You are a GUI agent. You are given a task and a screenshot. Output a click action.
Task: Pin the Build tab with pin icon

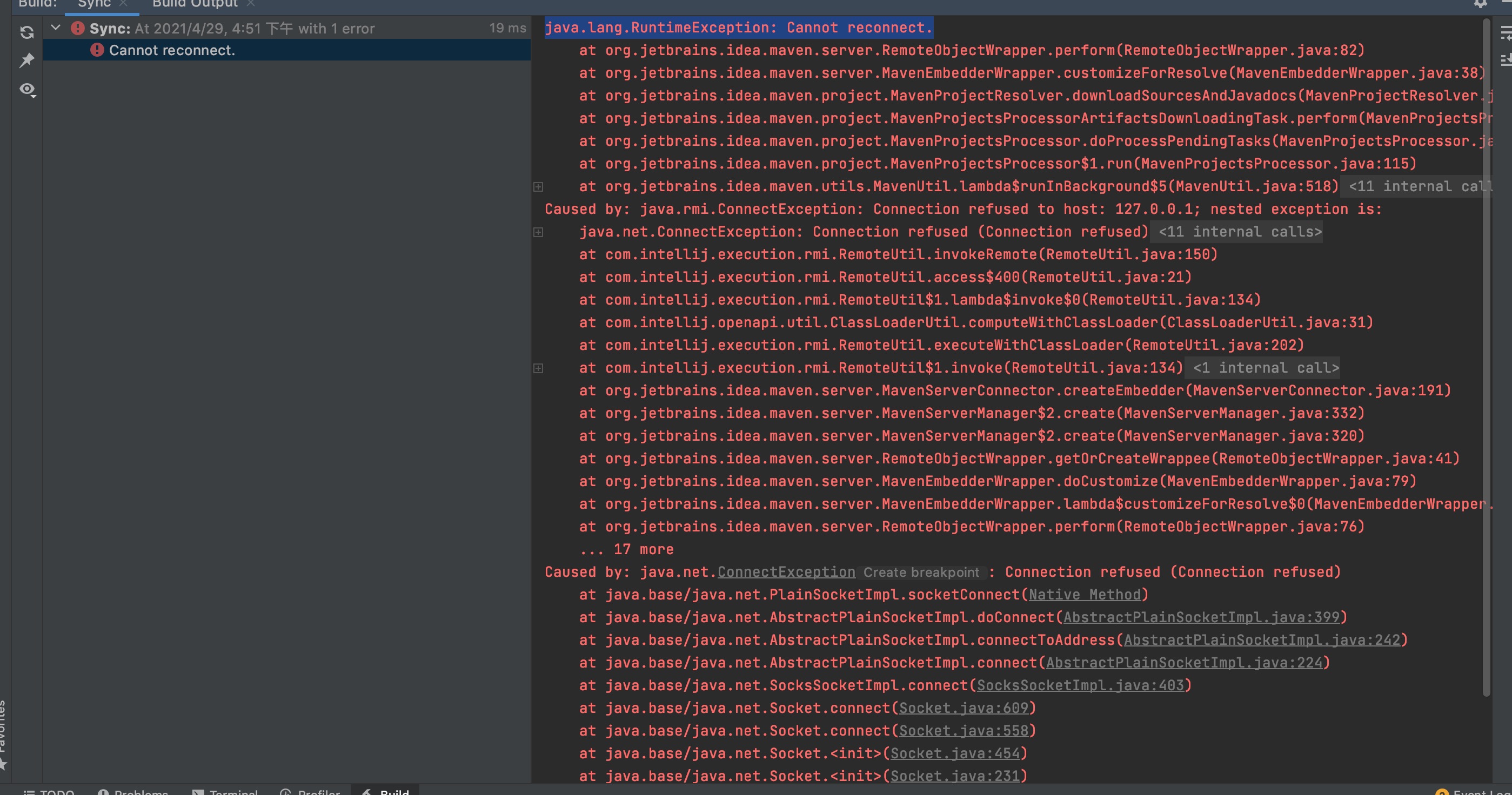(27, 60)
